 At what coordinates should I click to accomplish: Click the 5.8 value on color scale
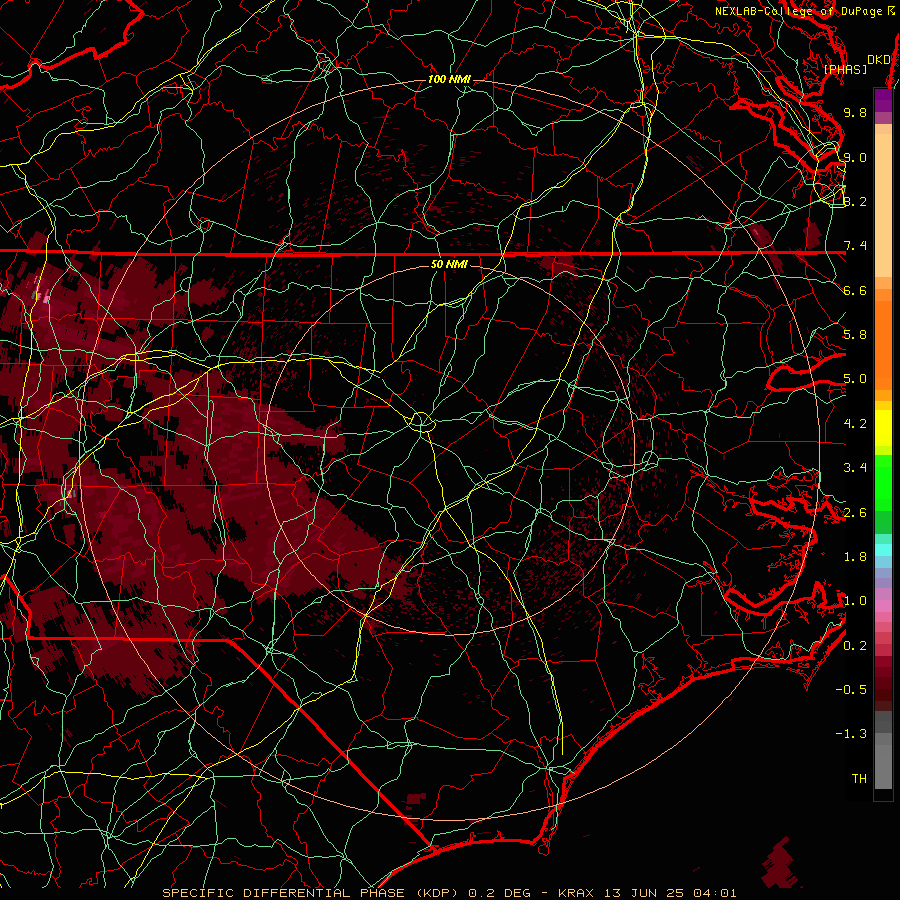tap(855, 335)
